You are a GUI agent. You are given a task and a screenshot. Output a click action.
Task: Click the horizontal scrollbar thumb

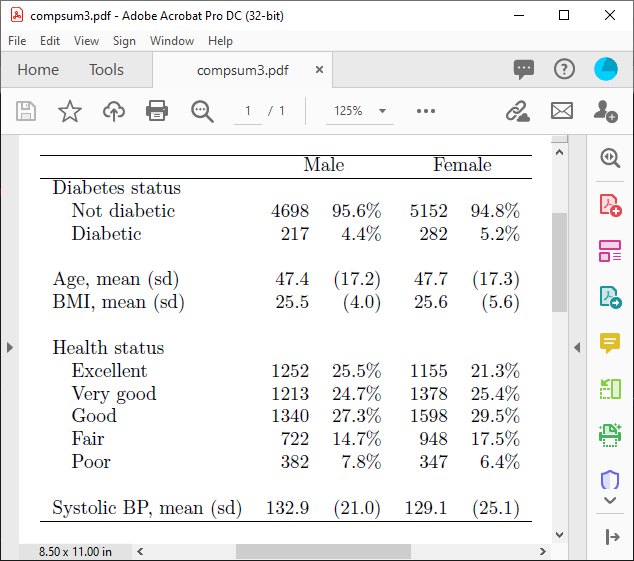(322, 551)
